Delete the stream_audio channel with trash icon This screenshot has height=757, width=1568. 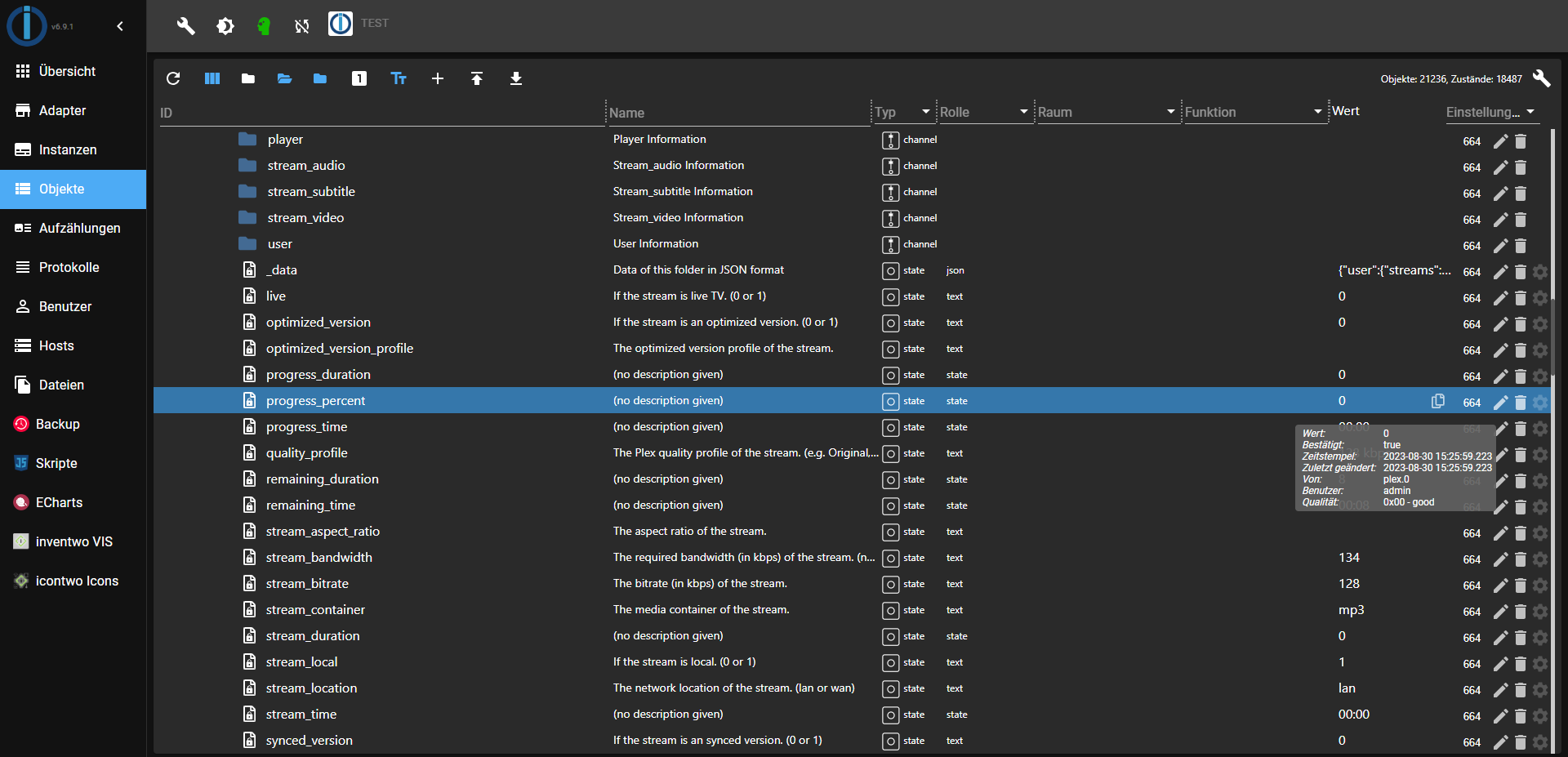tap(1521, 167)
